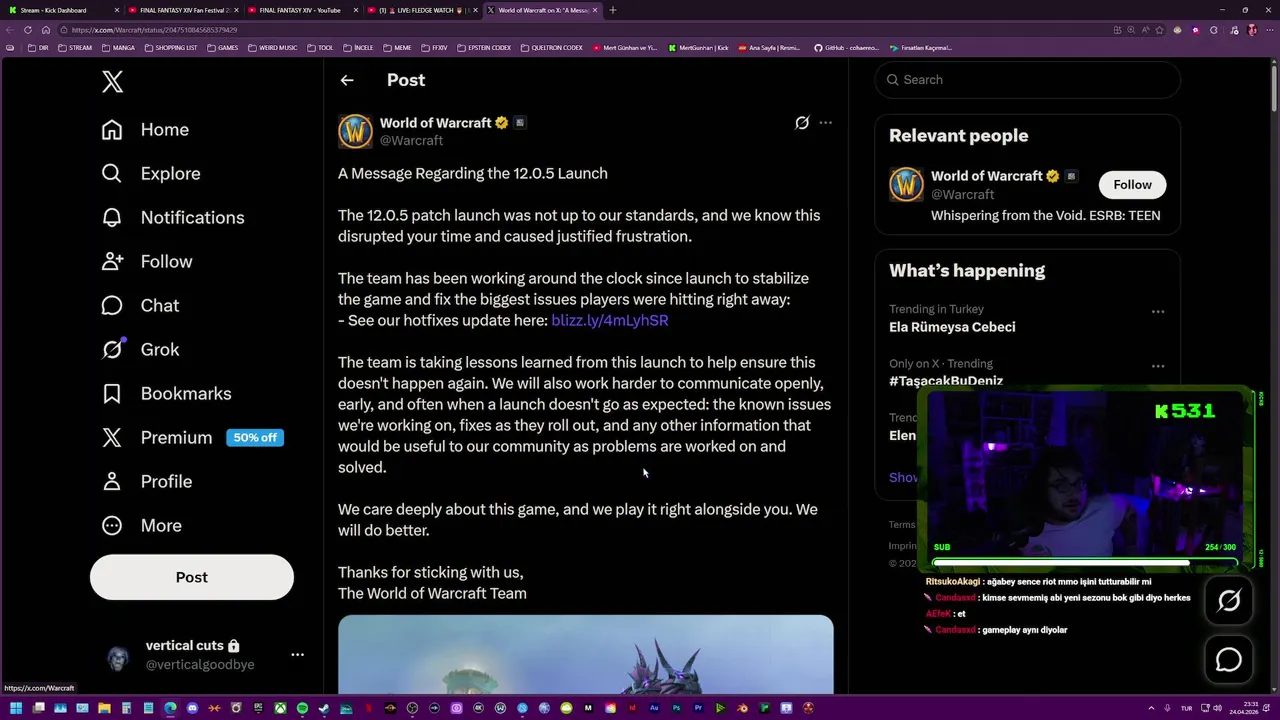Open the GAMES bookmarks folder
Screen dimensions: 1280x720
click(222, 48)
